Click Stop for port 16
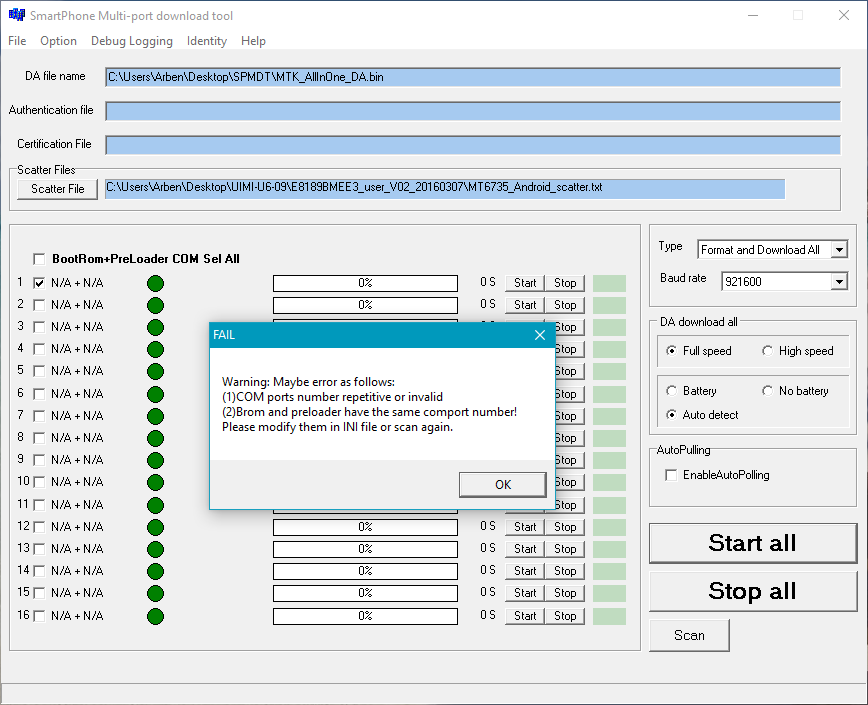 (x=565, y=616)
